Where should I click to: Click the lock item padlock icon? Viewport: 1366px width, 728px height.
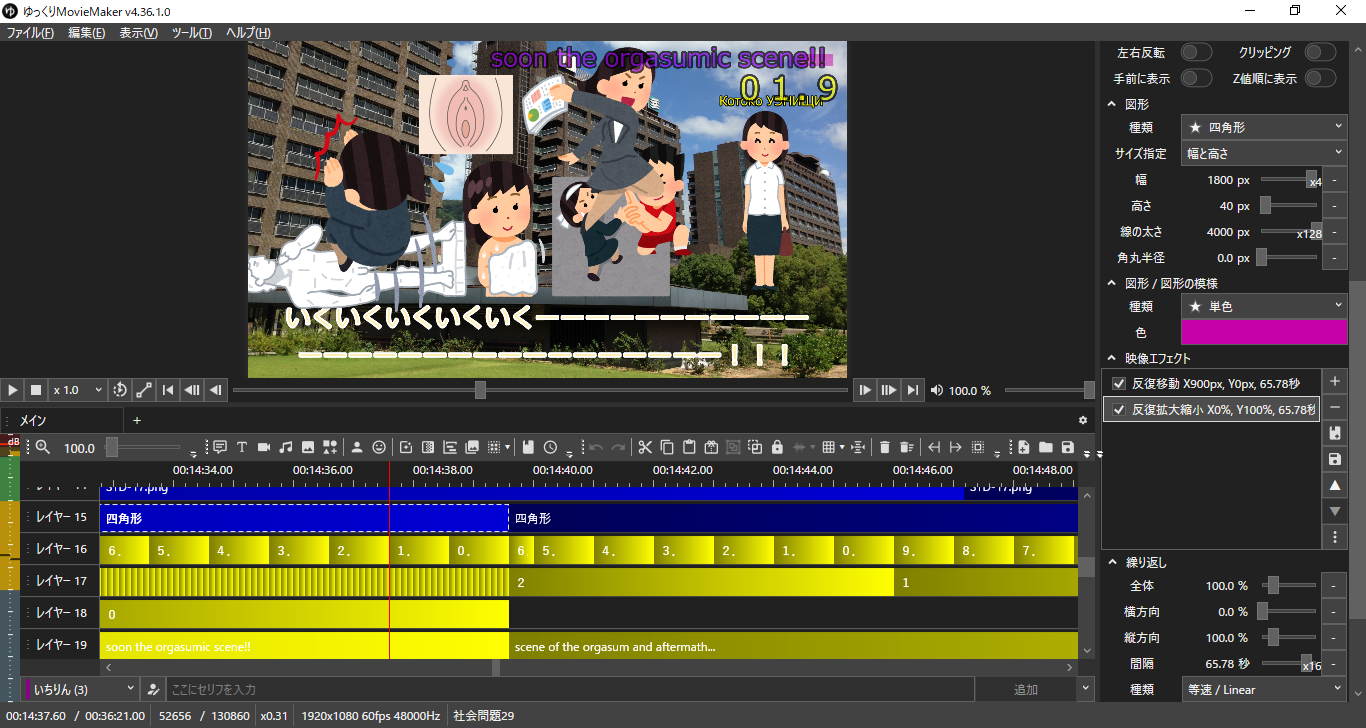[777, 447]
